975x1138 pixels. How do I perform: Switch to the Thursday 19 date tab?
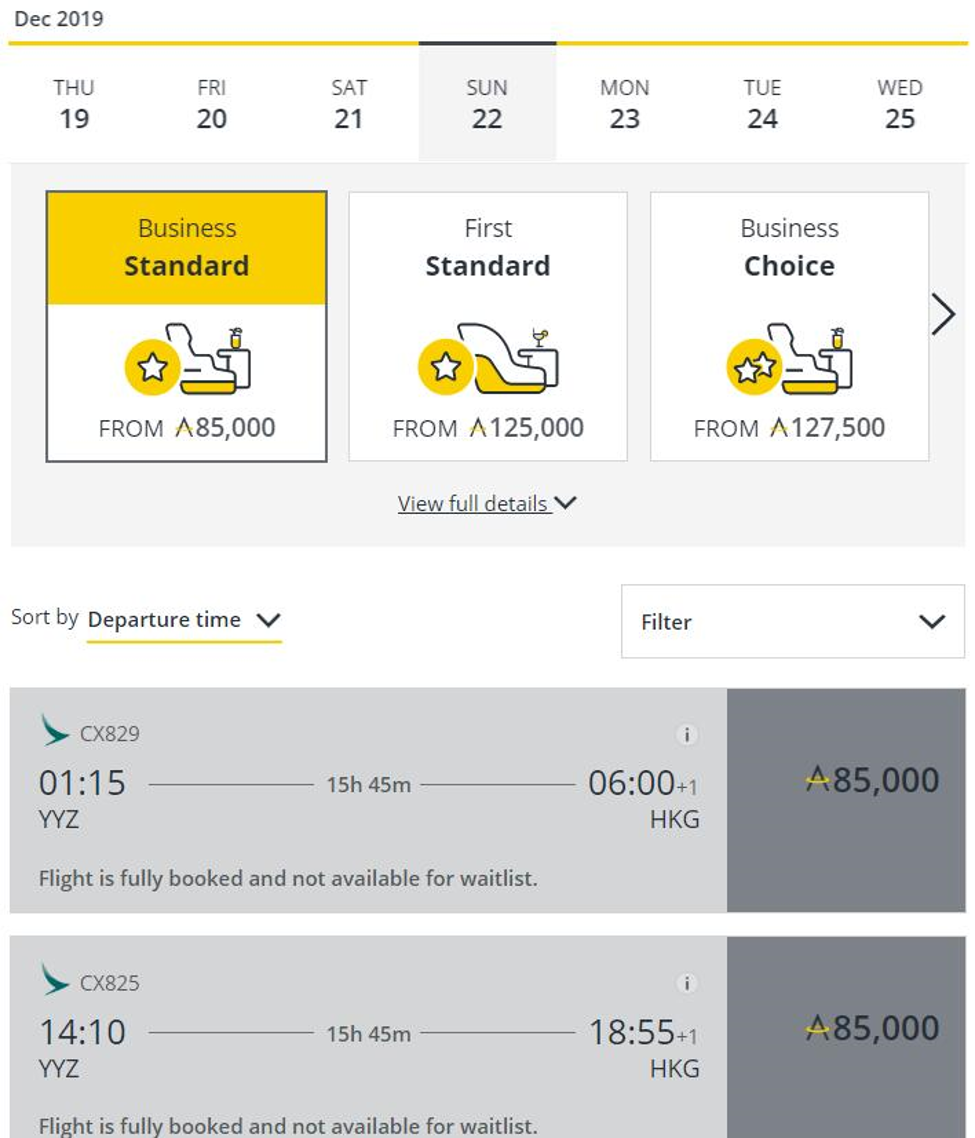pos(74,105)
